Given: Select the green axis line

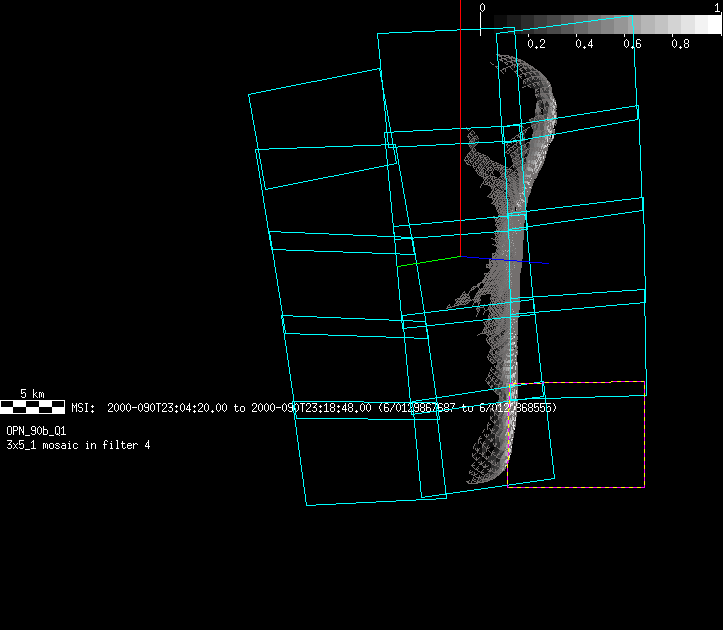Looking at the screenshot, I should [x=428, y=262].
